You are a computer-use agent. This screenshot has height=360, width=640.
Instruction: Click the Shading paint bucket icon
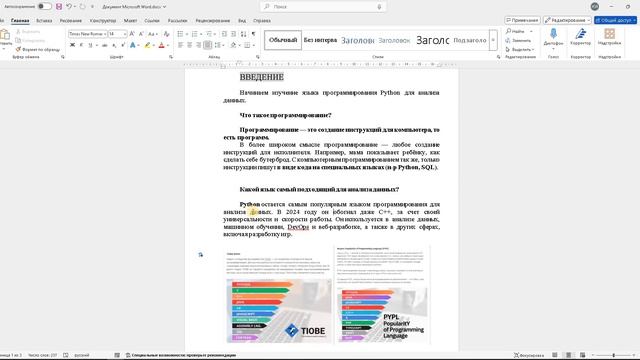point(233,45)
